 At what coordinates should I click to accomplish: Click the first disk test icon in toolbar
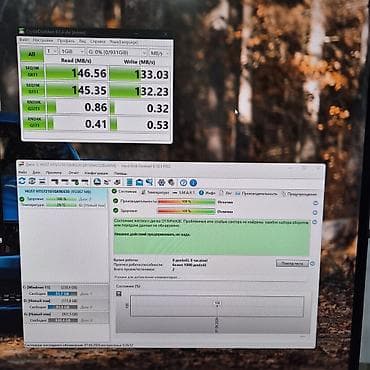(x=54, y=182)
